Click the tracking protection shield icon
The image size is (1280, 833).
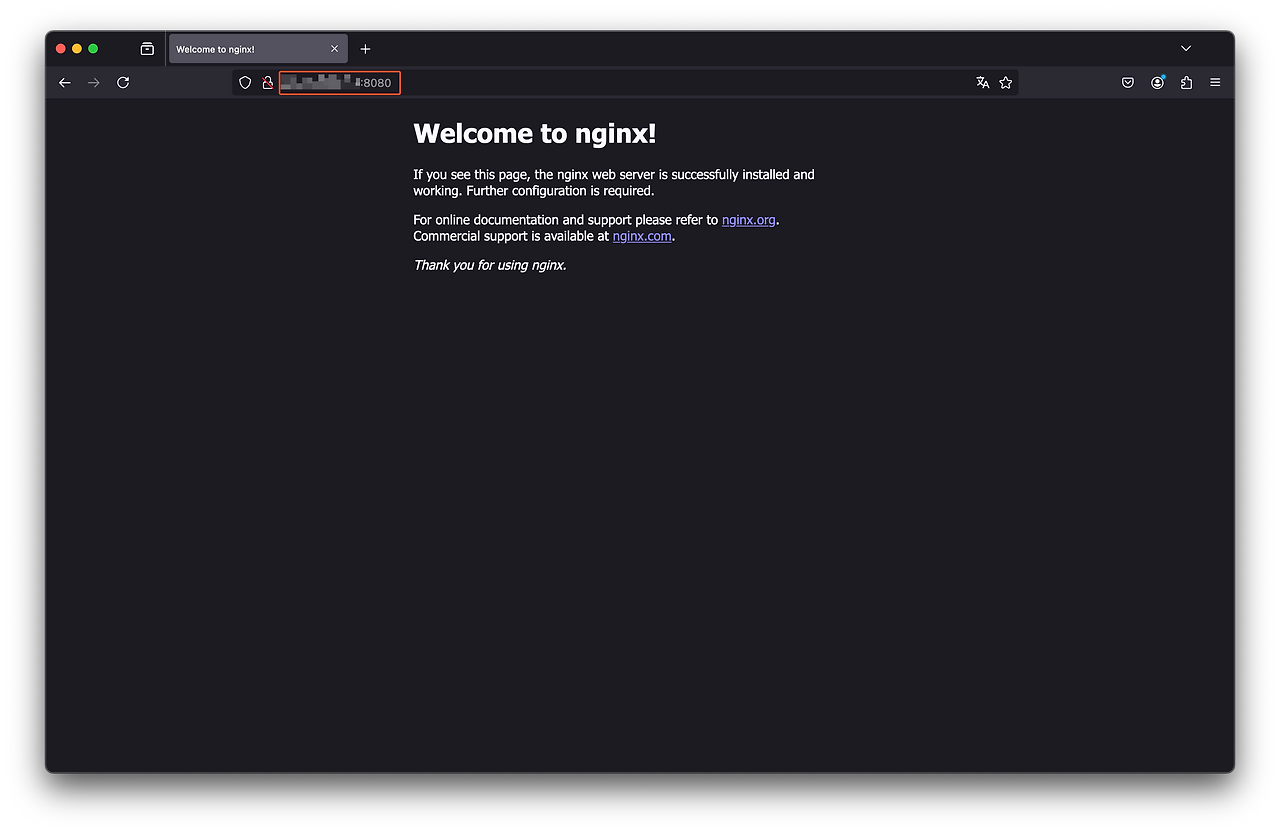(245, 83)
